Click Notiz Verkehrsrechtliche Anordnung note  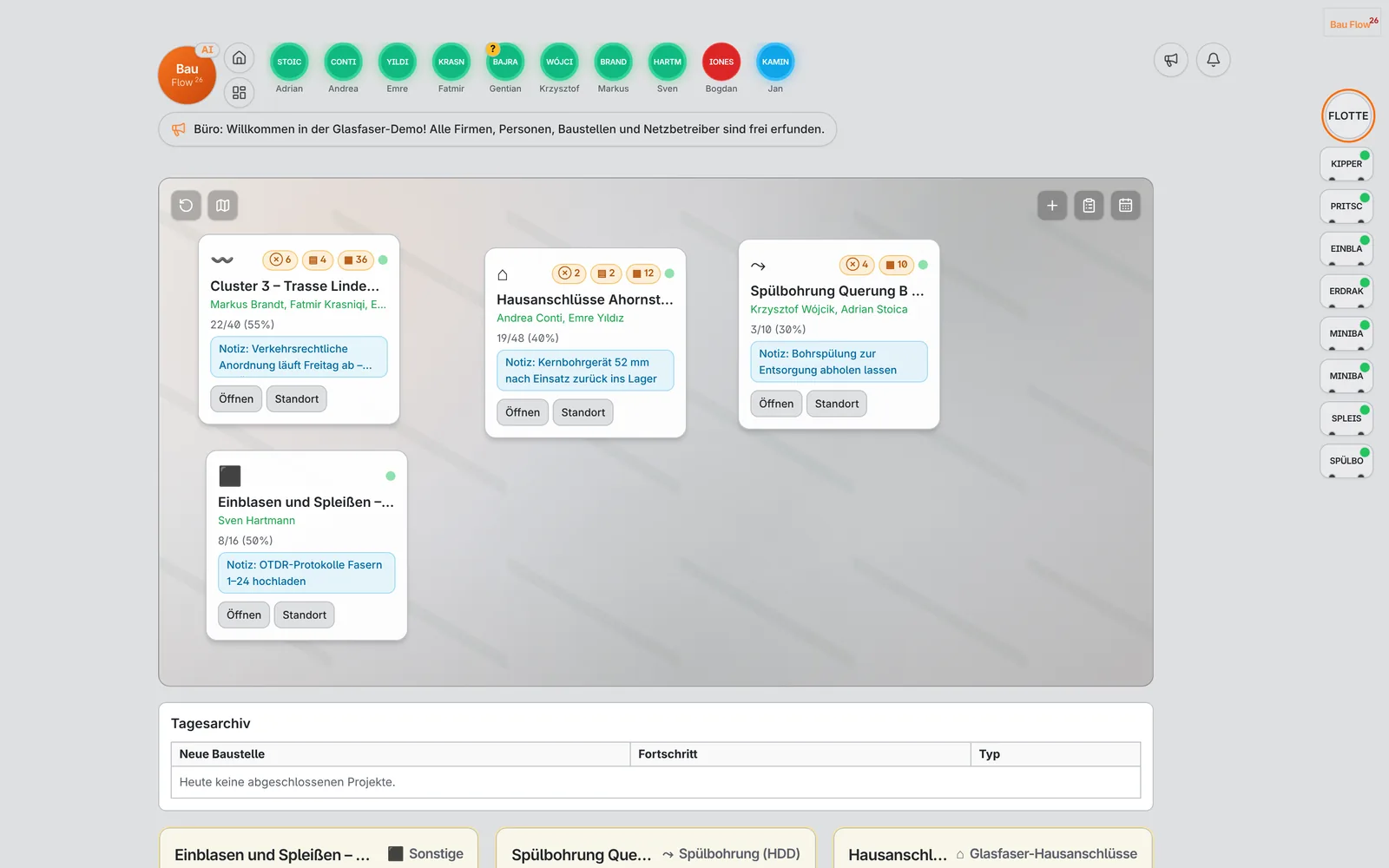pyautogui.click(x=299, y=357)
